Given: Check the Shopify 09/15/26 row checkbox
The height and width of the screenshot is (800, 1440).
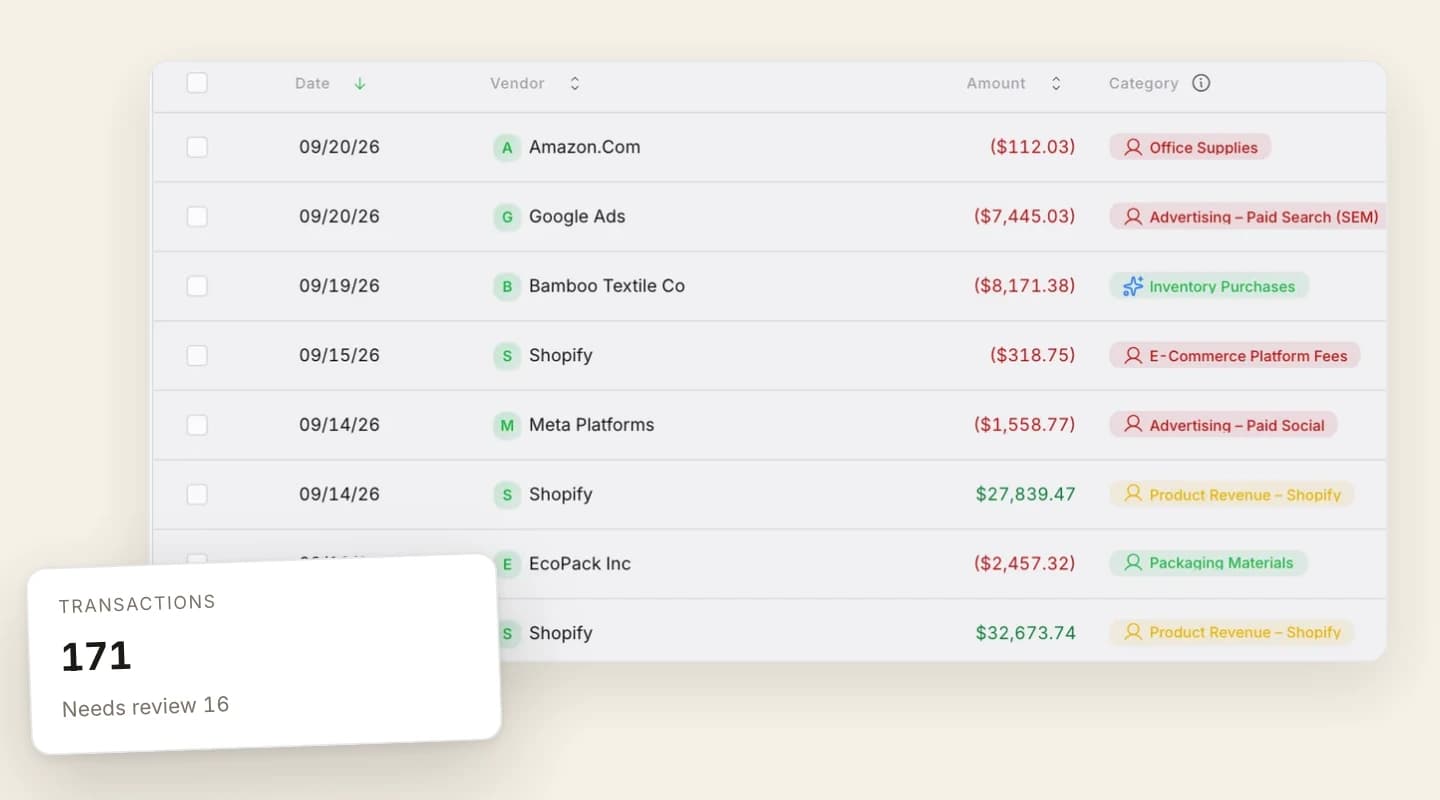Looking at the screenshot, I should coord(197,355).
